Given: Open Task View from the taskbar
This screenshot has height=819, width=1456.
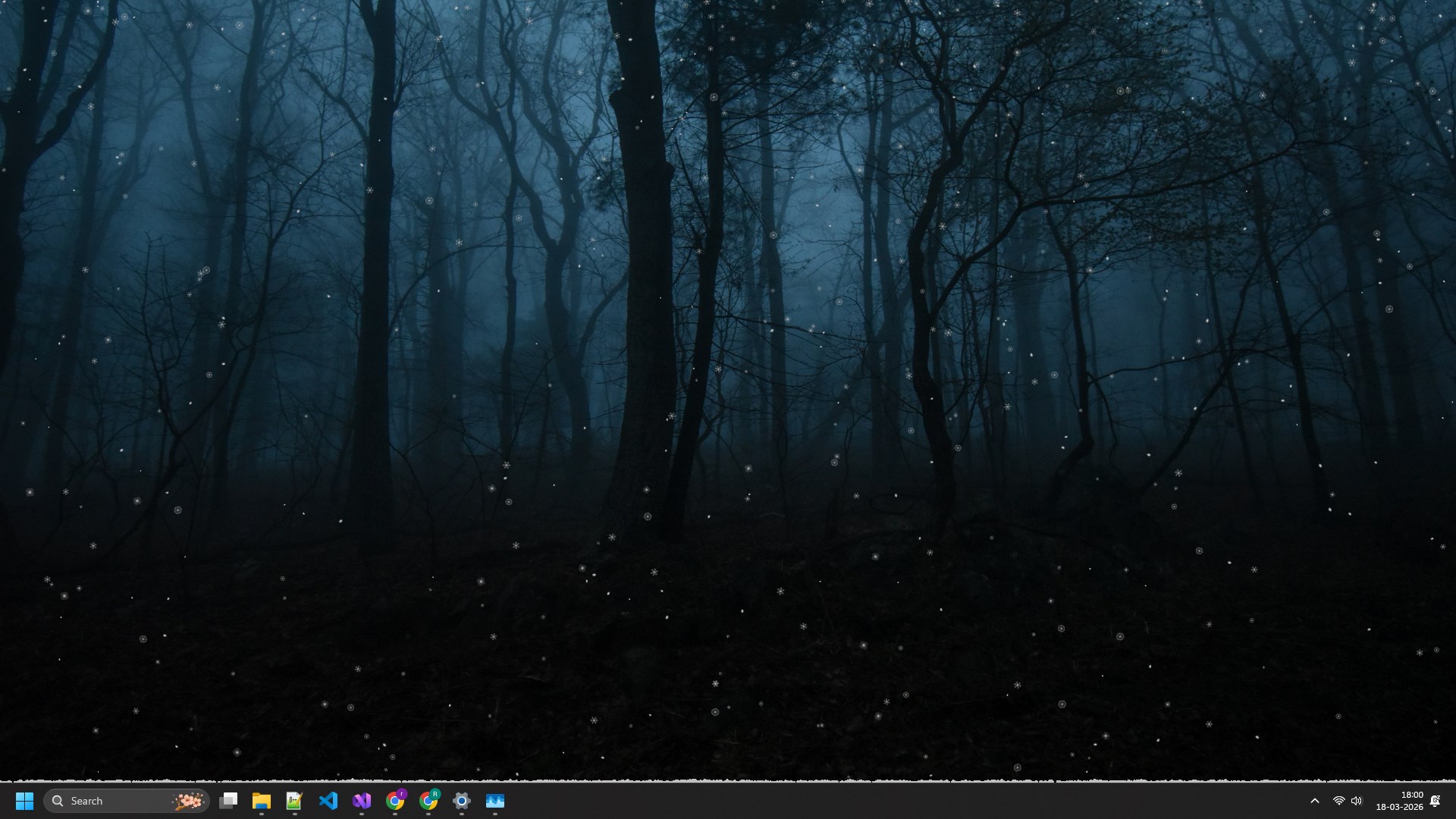Looking at the screenshot, I should (228, 801).
